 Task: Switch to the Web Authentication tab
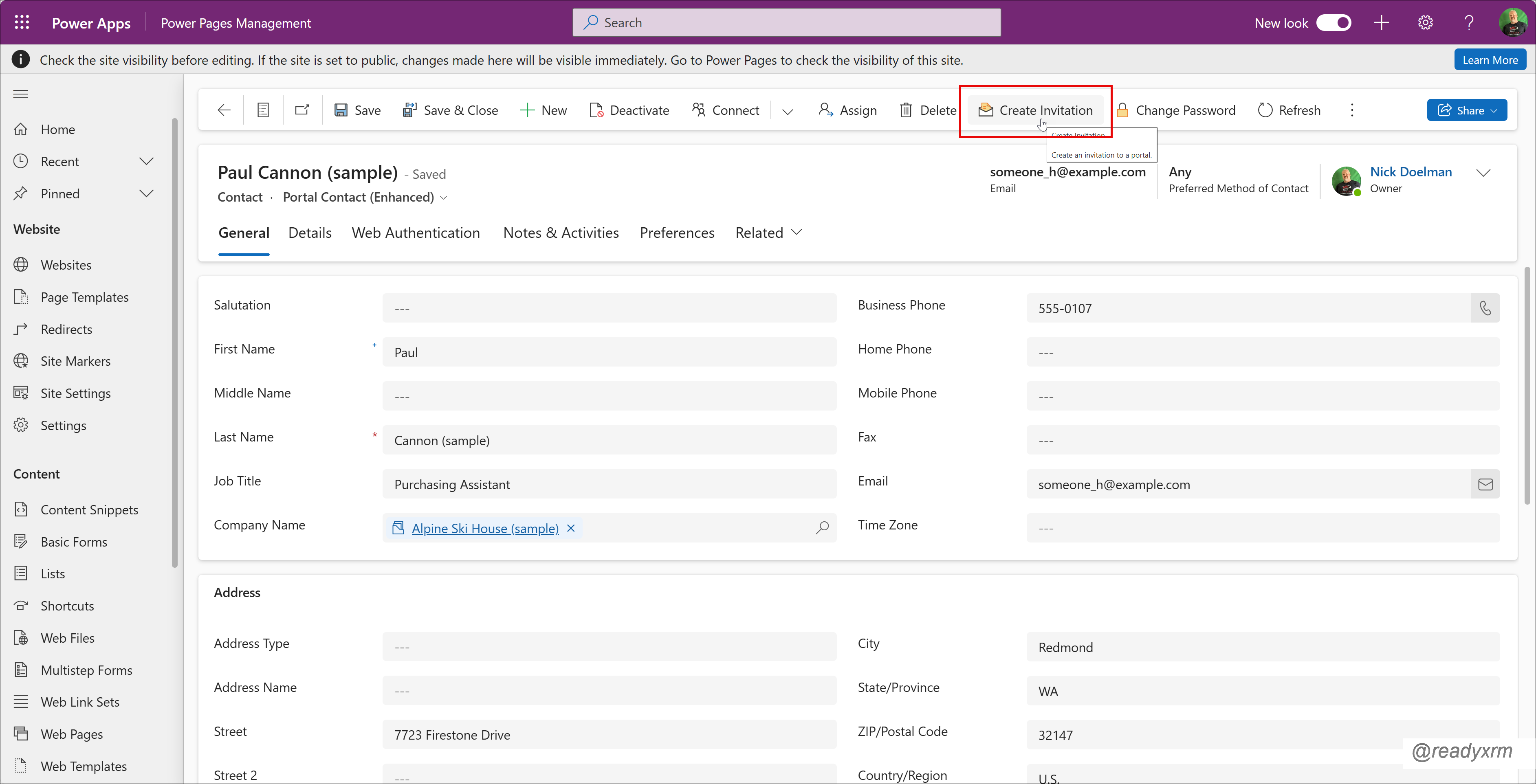(416, 233)
